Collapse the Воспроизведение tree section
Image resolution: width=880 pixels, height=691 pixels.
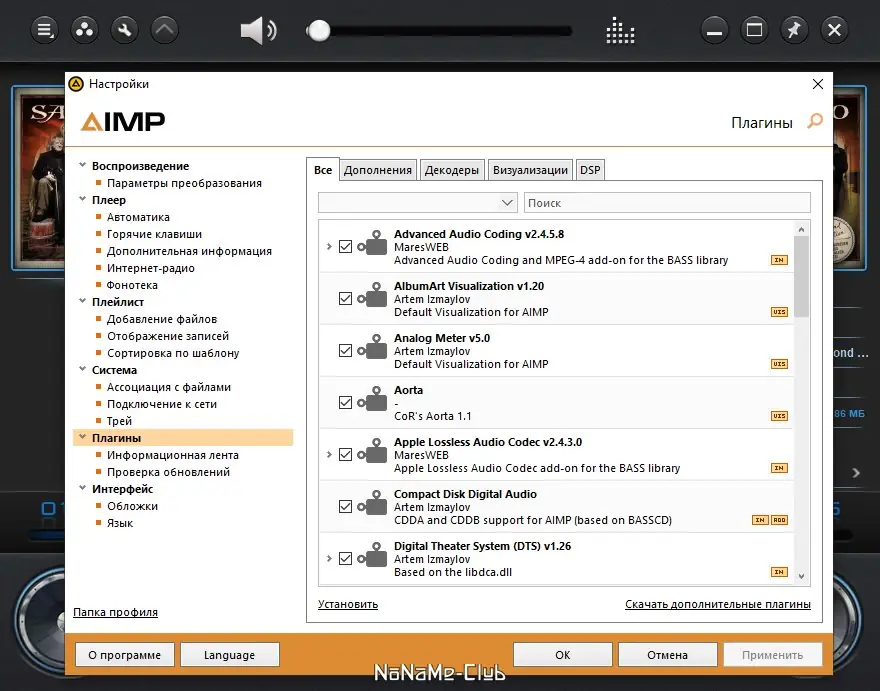coord(82,165)
